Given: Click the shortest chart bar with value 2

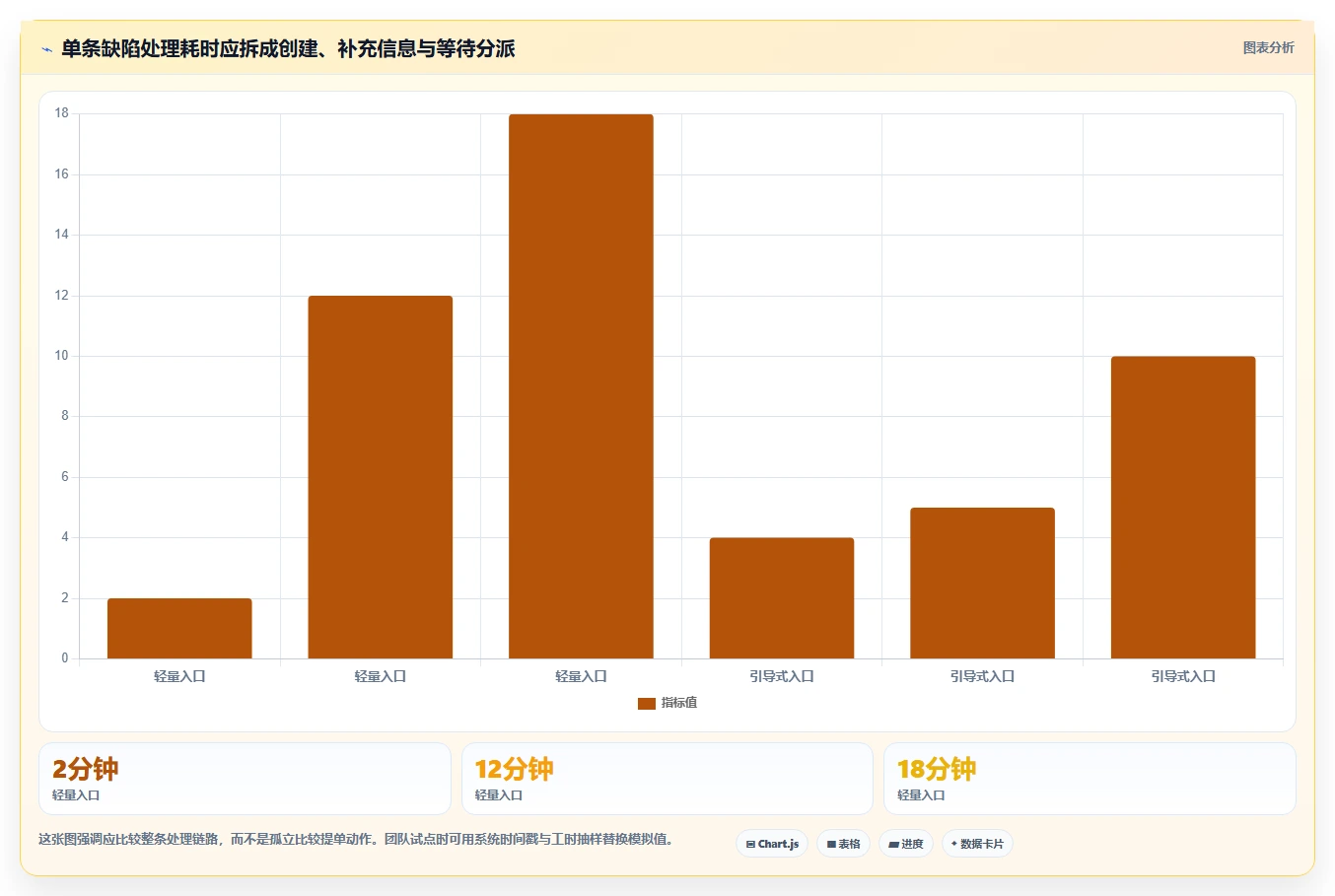Looking at the screenshot, I should pos(179,628).
